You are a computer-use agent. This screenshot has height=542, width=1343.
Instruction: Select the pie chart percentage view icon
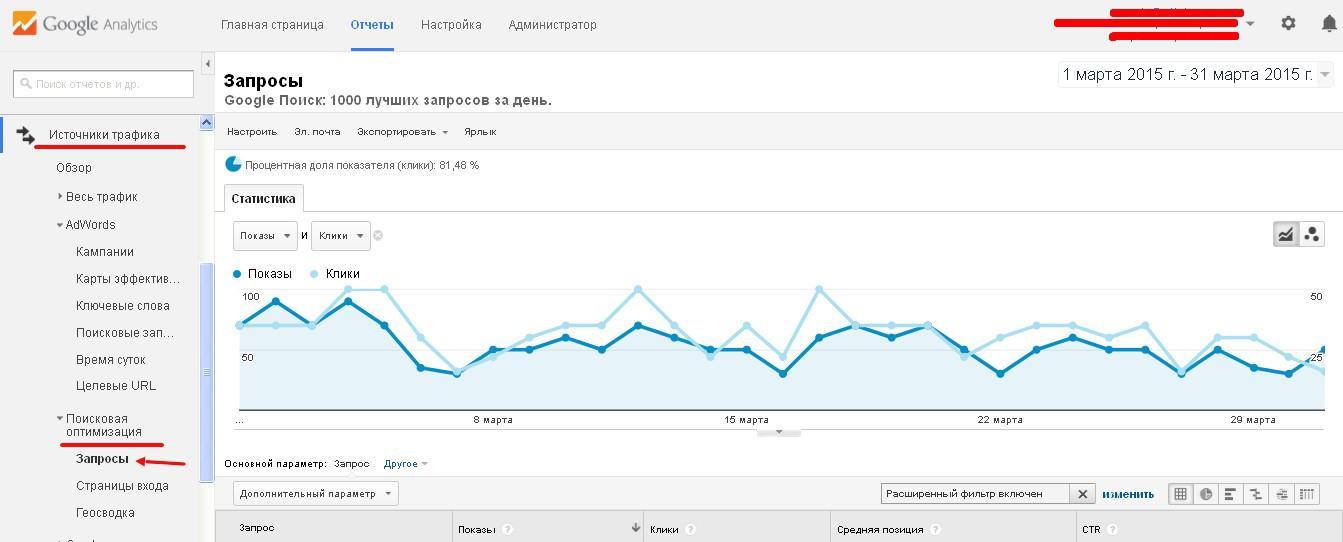[1206, 494]
